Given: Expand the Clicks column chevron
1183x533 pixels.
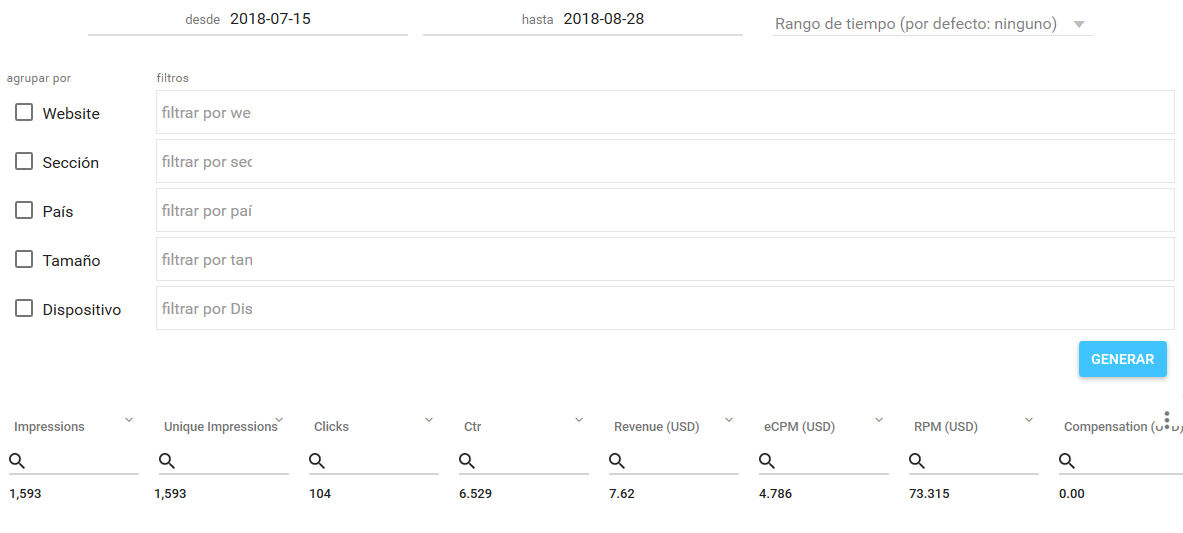Looking at the screenshot, I should 429,420.
